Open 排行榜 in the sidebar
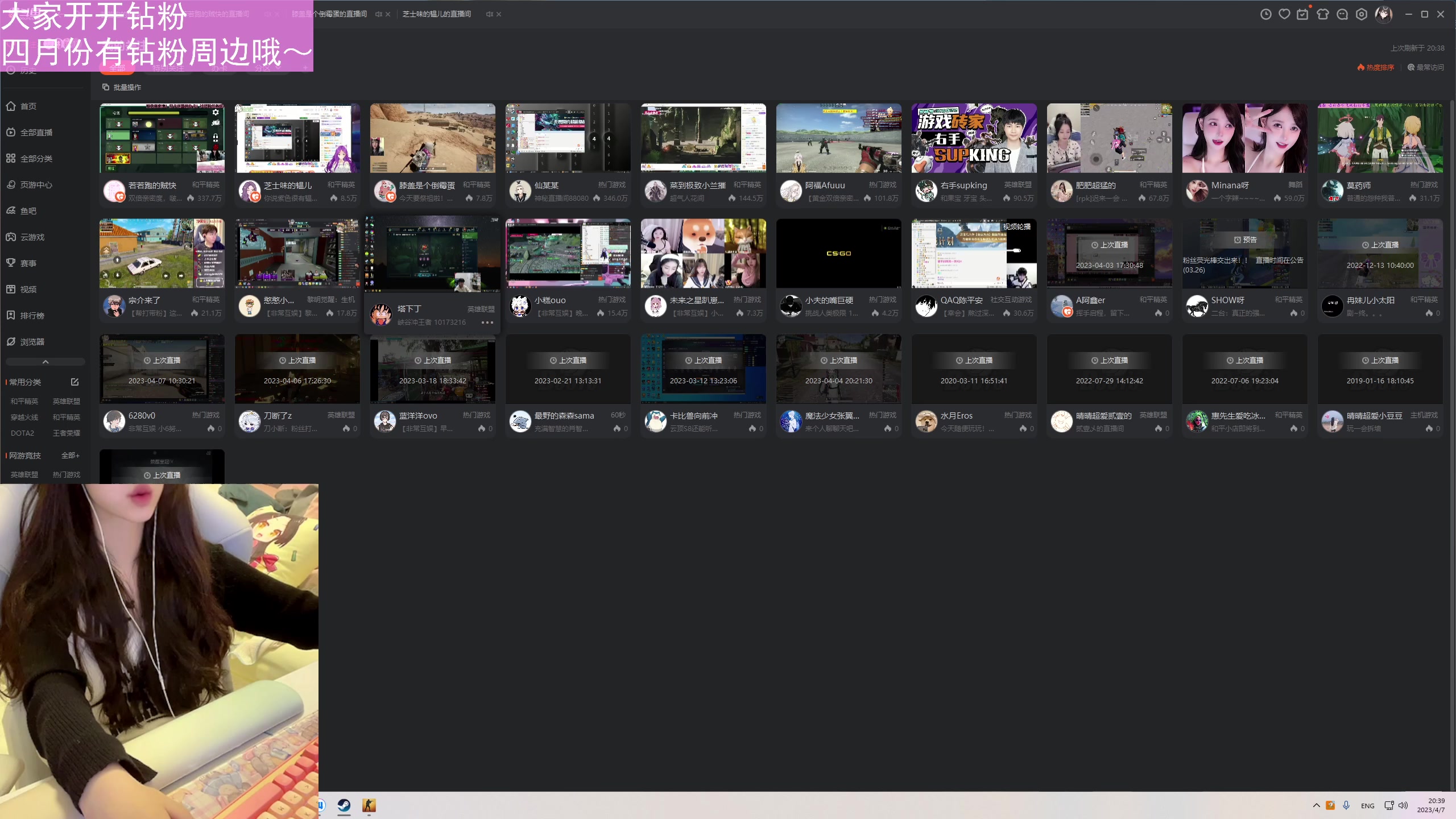This screenshot has width=1456, height=819. 26,316
